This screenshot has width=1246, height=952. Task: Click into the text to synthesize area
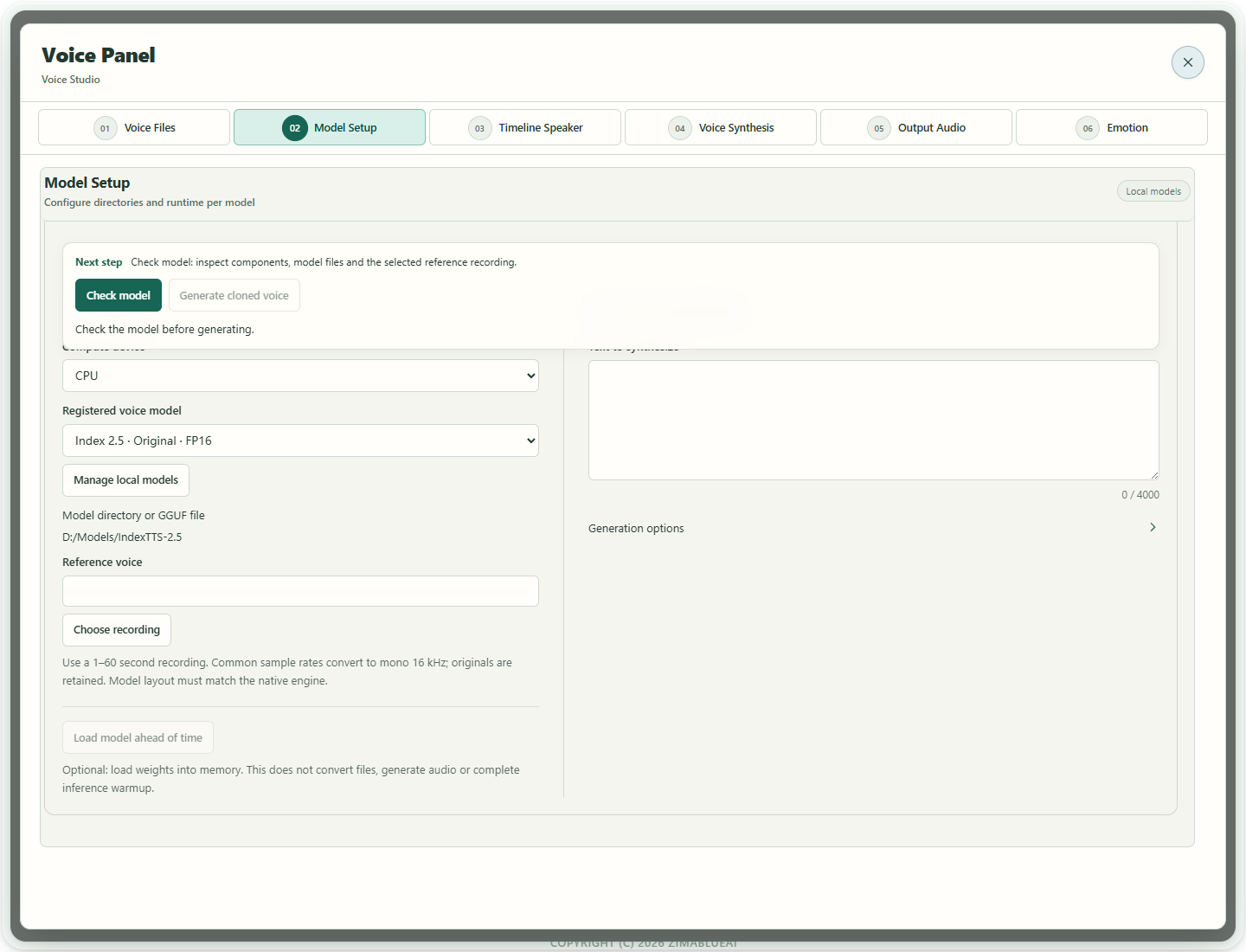[874, 420]
